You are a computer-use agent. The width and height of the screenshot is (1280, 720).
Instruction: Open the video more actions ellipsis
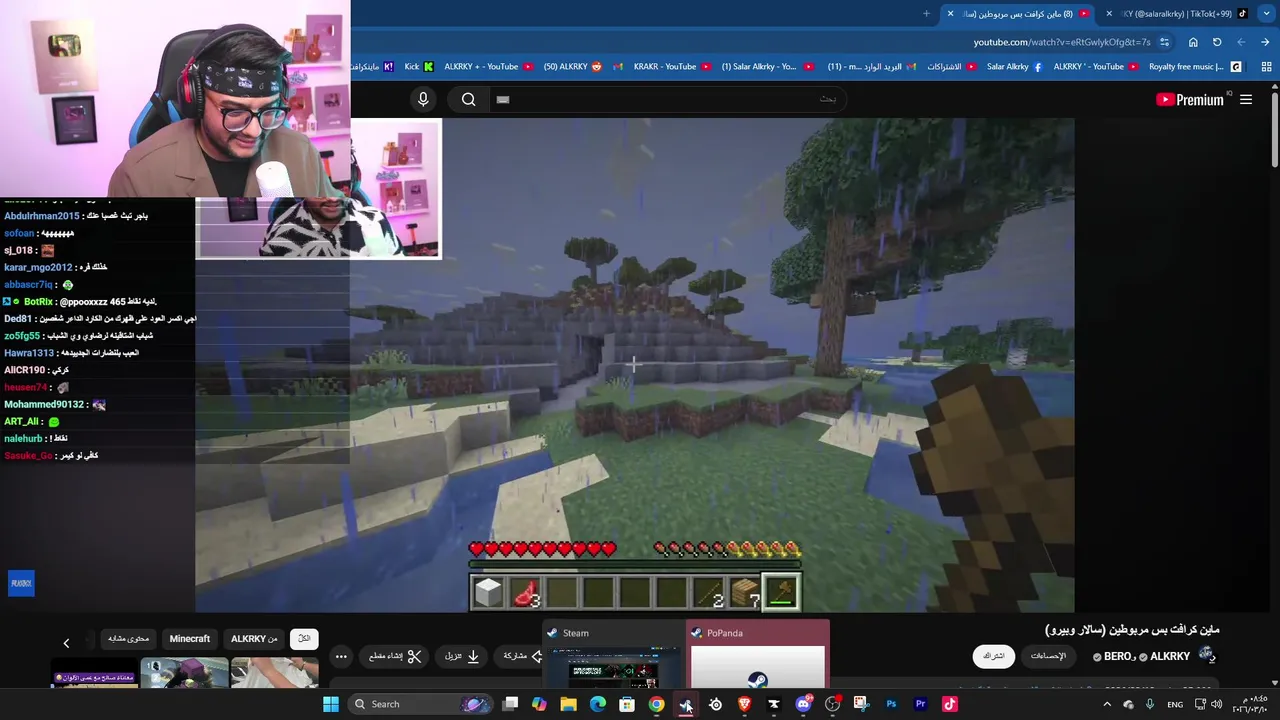pyautogui.click(x=341, y=656)
